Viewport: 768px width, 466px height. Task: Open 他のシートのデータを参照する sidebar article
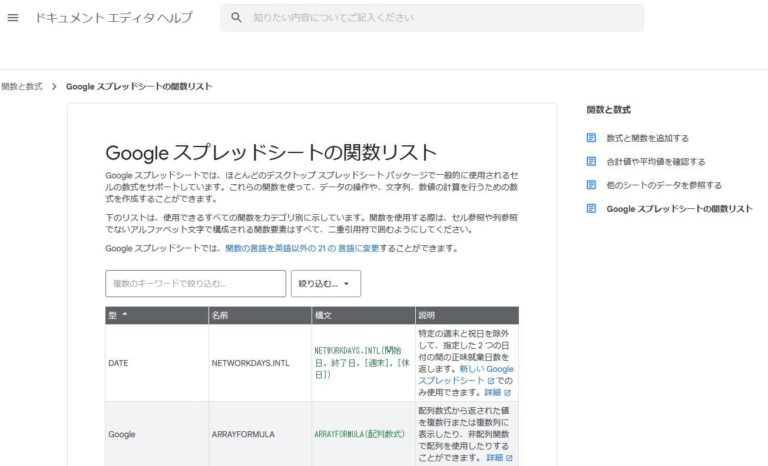click(663, 185)
